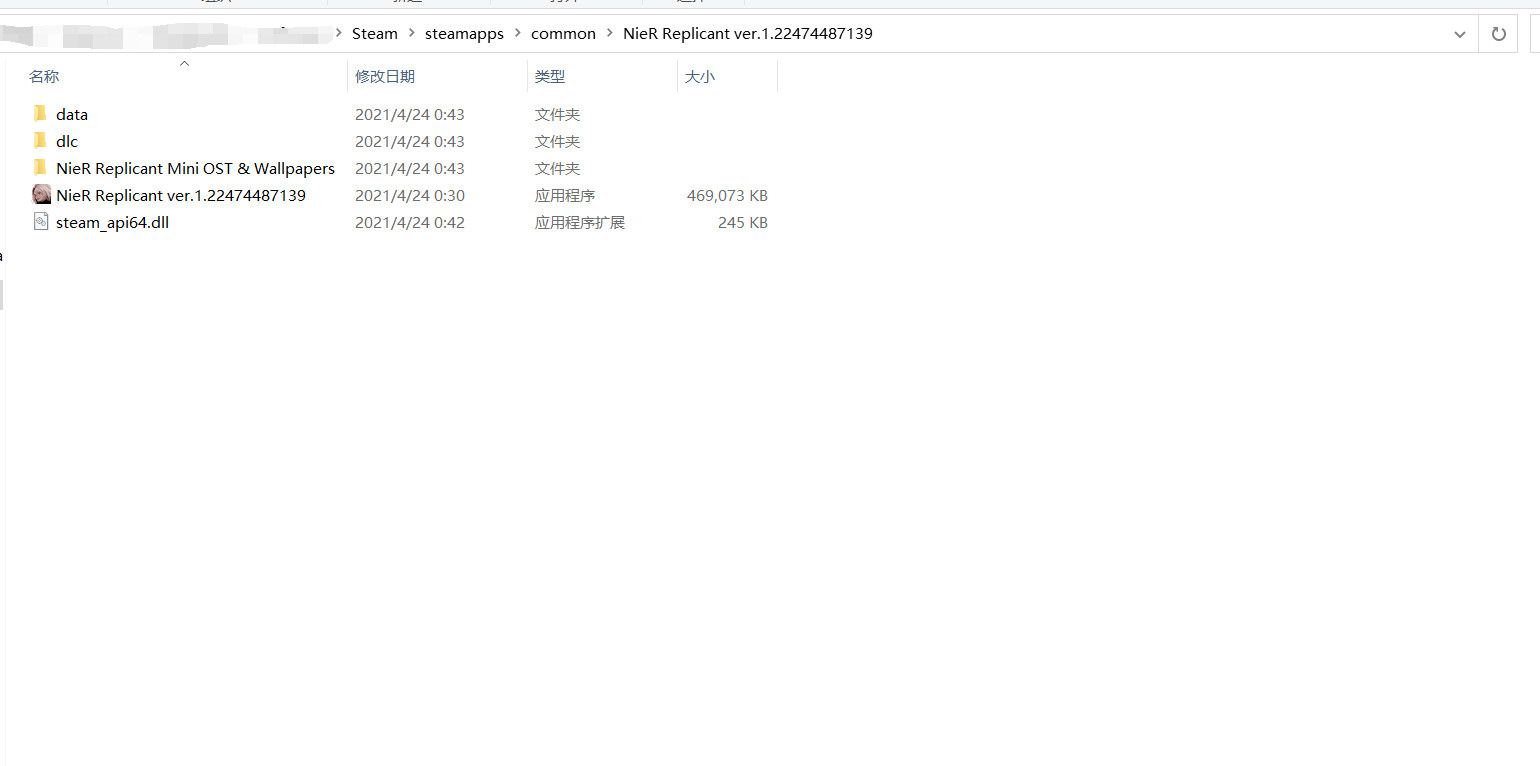Open the data folder icon

[40, 113]
